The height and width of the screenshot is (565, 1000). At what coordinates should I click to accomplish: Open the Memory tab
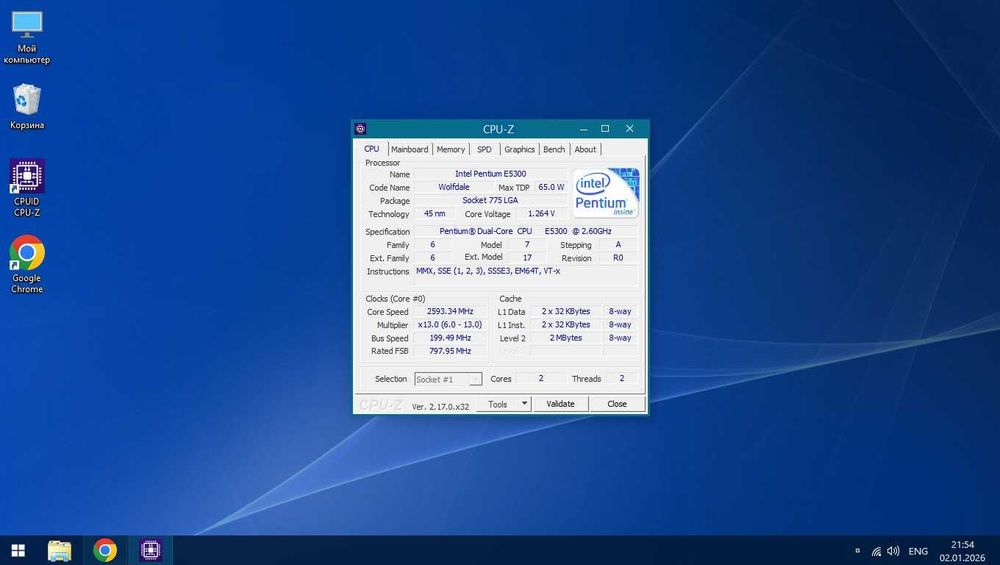pos(451,149)
